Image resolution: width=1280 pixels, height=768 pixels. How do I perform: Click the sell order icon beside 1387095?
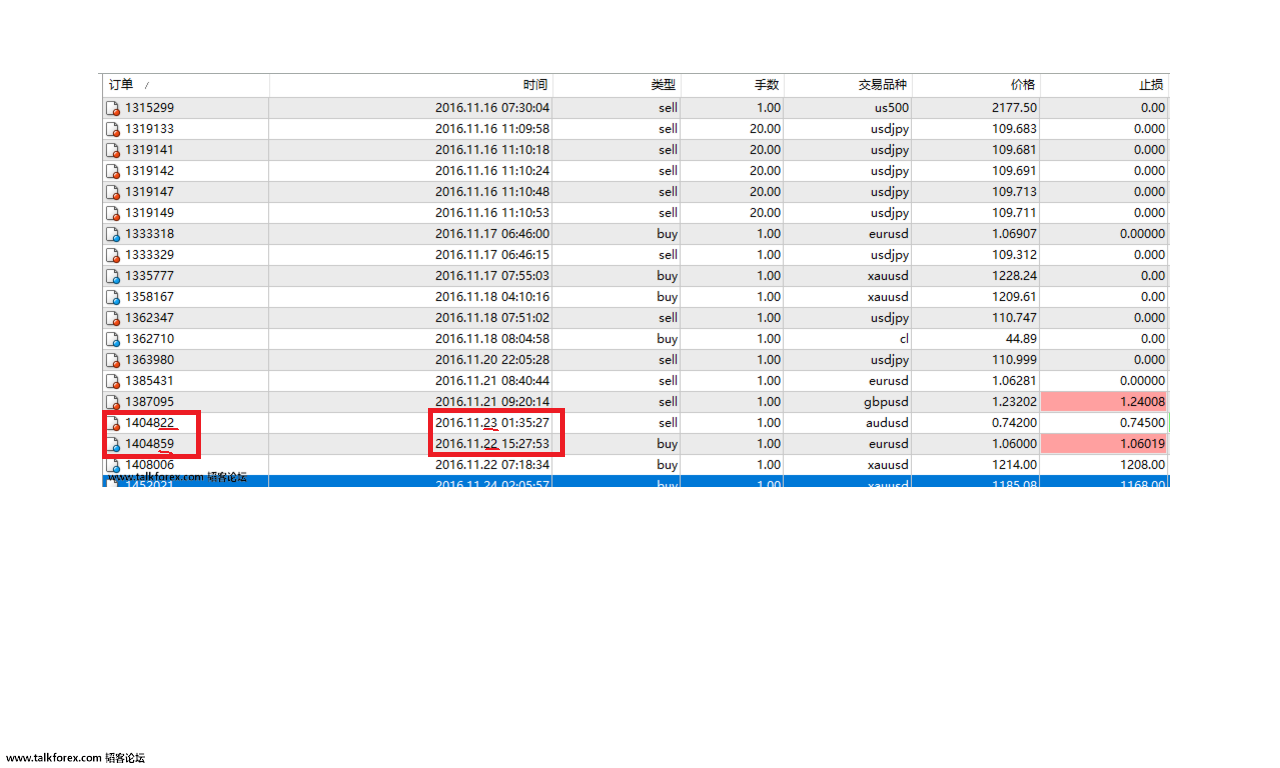[x=113, y=402]
